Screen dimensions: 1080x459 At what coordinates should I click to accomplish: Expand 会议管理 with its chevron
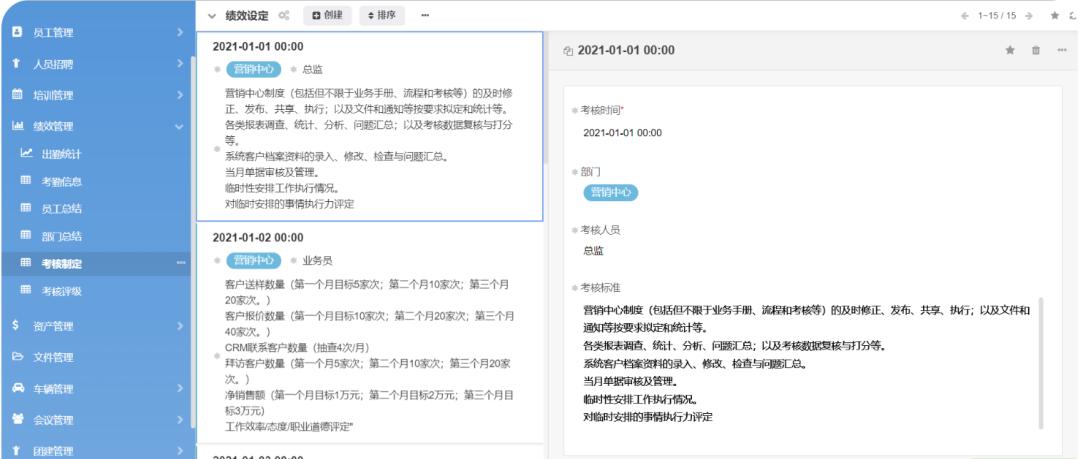179,419
